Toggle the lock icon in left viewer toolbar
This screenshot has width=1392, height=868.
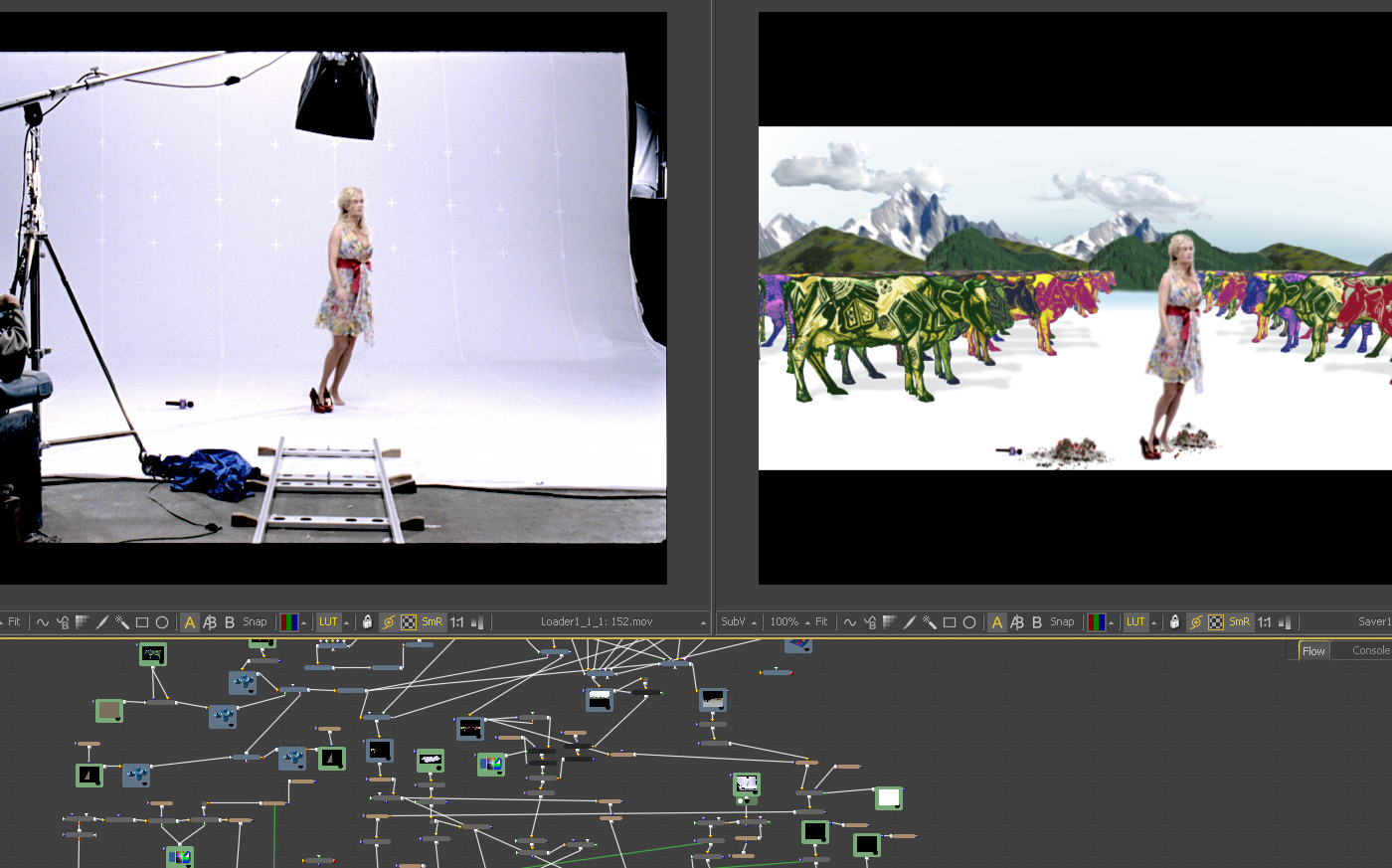[x=368, y=622]
